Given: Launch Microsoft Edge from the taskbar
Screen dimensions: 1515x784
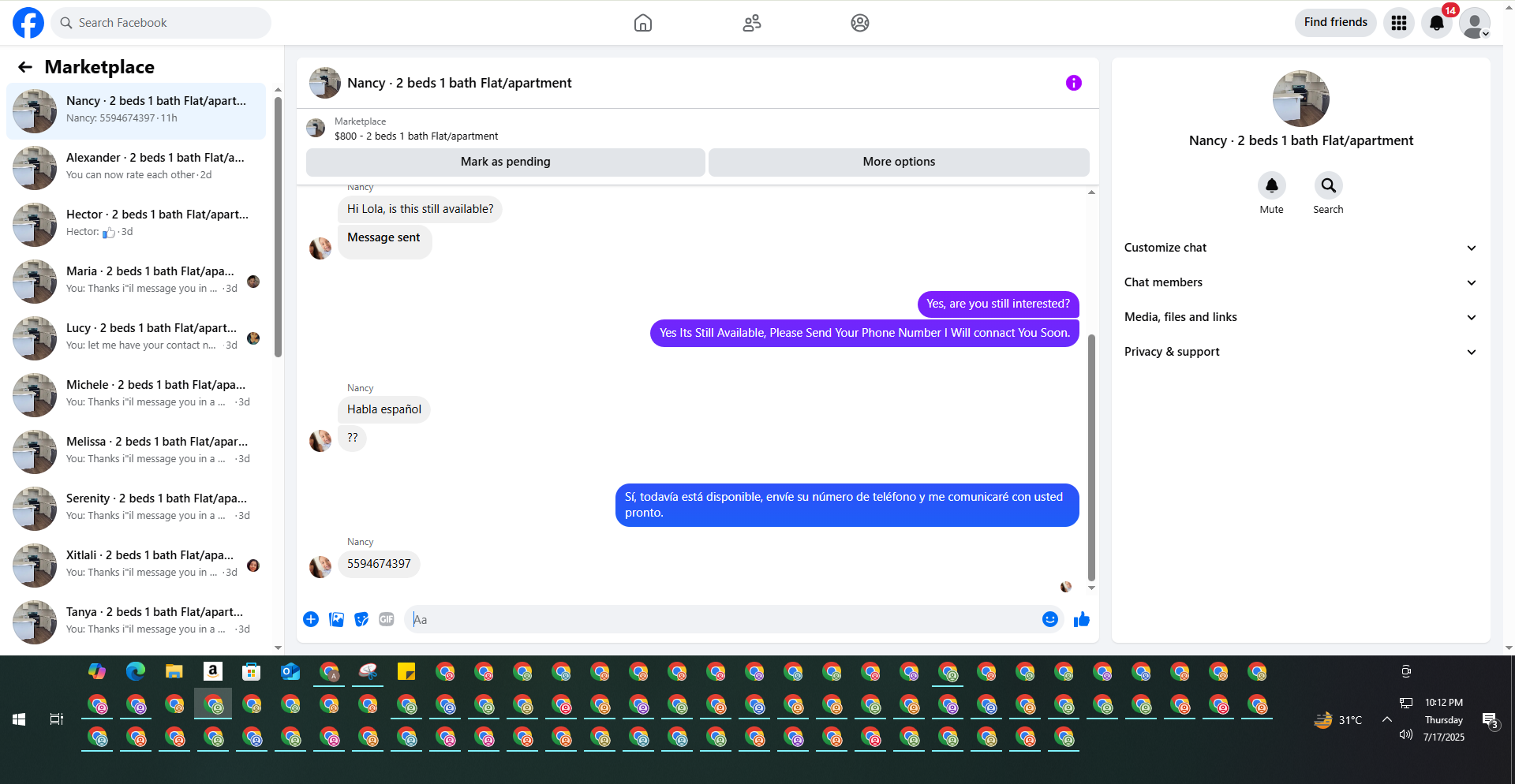Looking at the screenshot, I should point(136,672).
